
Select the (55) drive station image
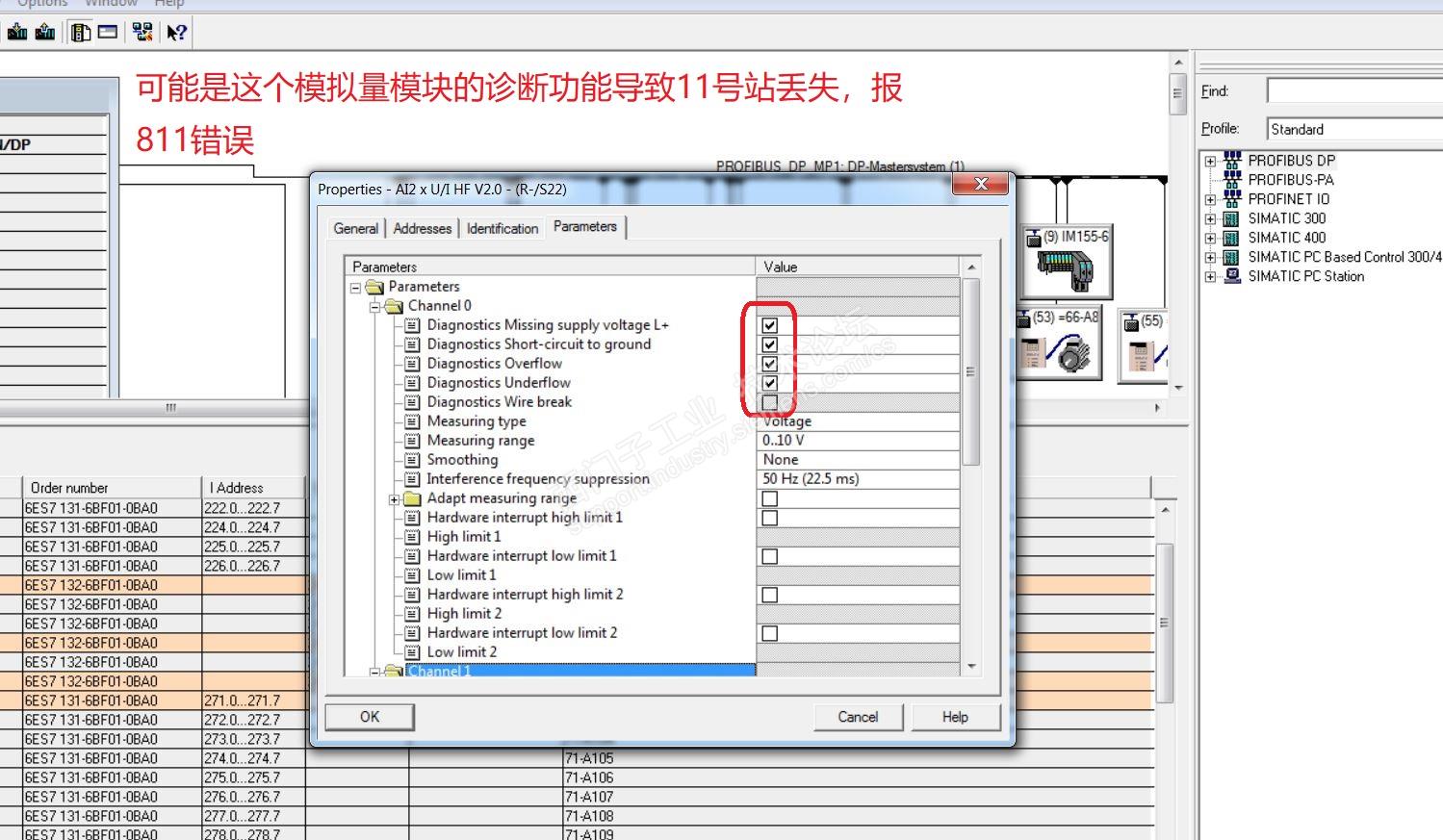[x=1144, y=346]
